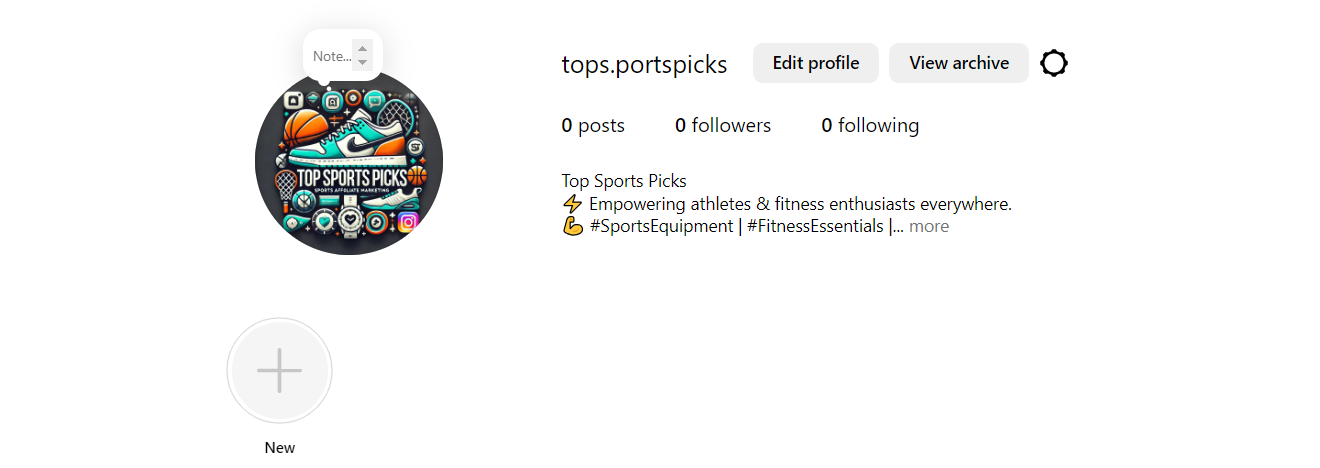Click the Empowering athletes bio line
The height and width of the screenshot is (468, 1320).
[800, 204]
